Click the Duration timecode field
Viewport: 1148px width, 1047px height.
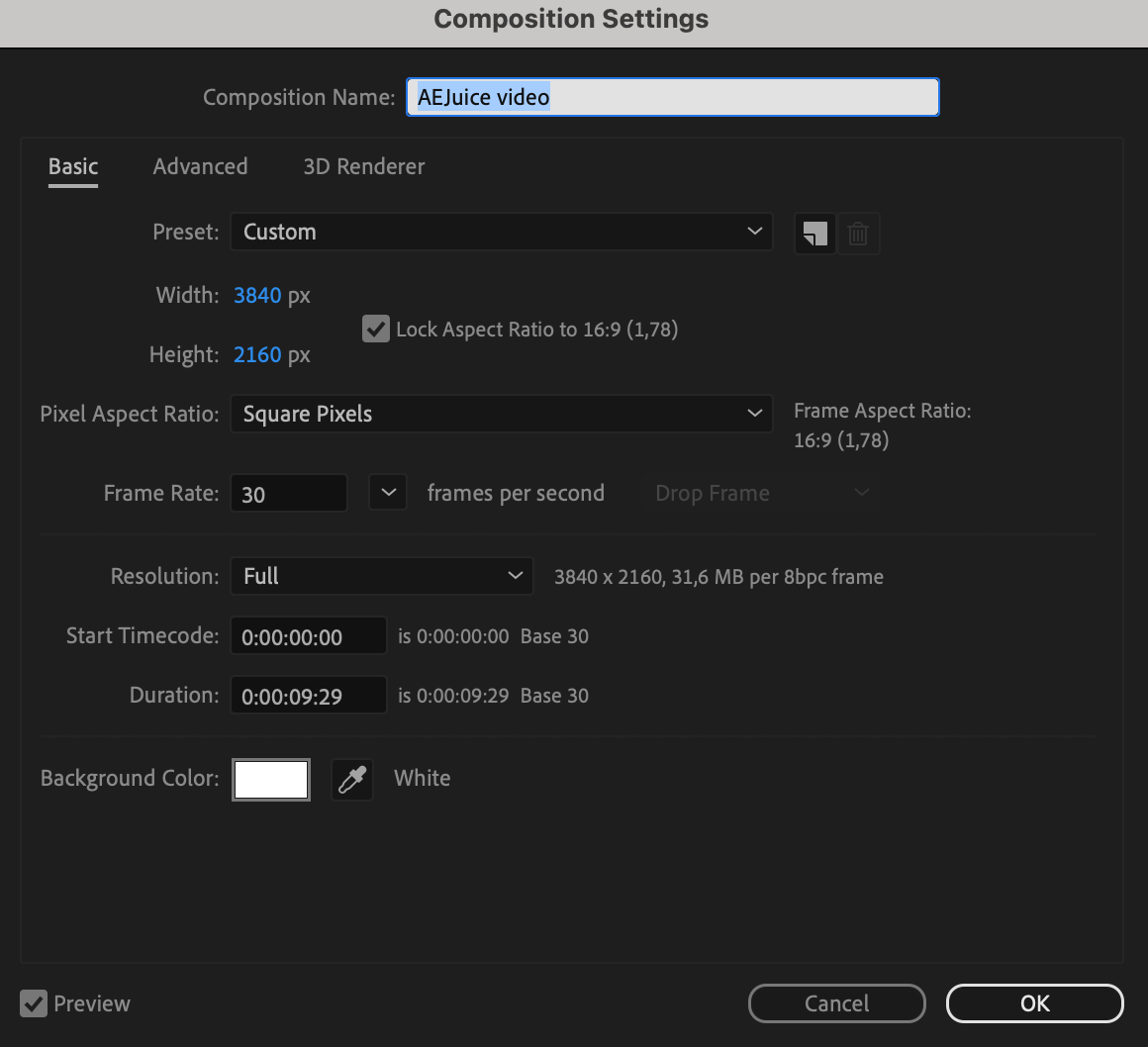pyautogui.click(x=308, y=696)
